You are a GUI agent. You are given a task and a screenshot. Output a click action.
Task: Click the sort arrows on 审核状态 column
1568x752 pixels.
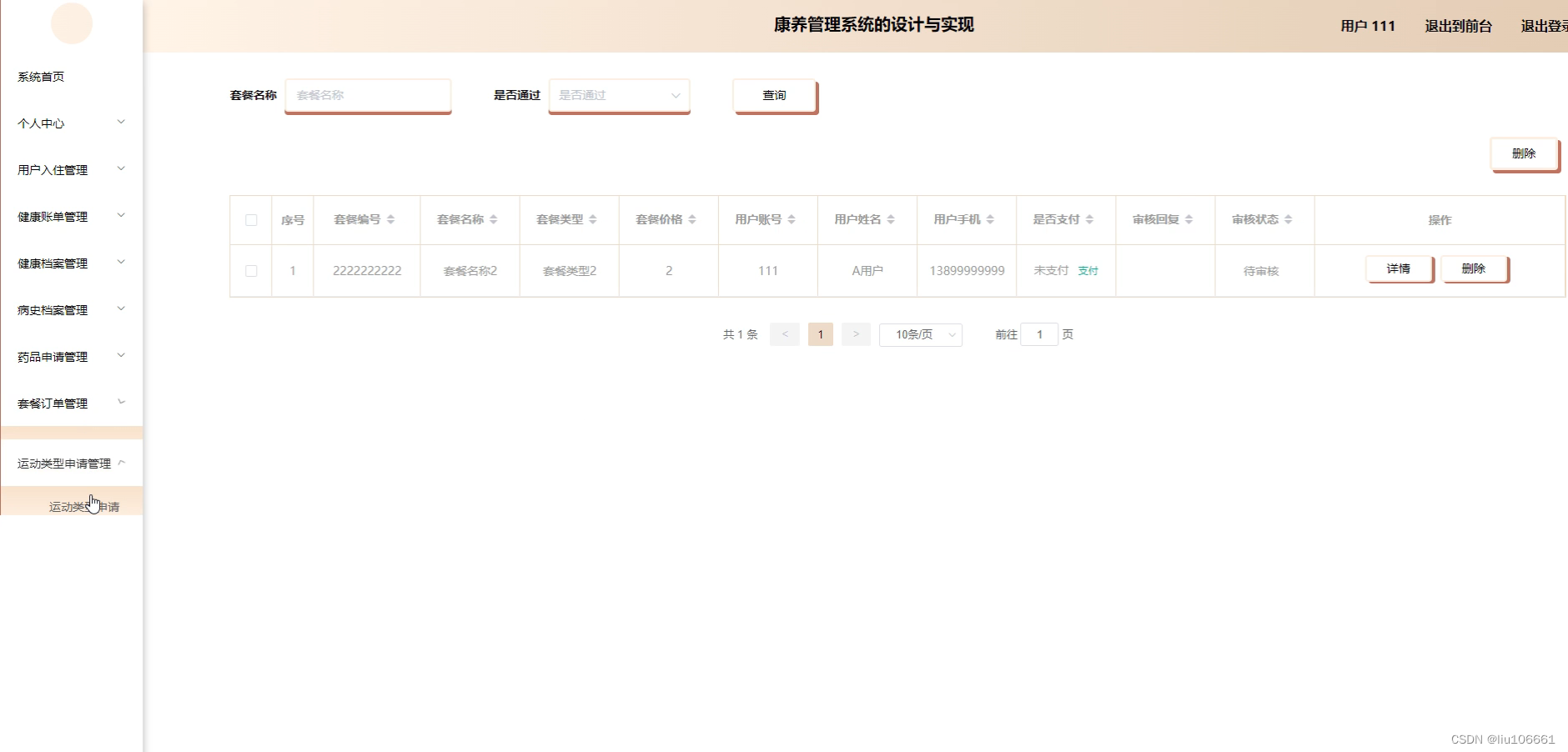pos(1290,219)
